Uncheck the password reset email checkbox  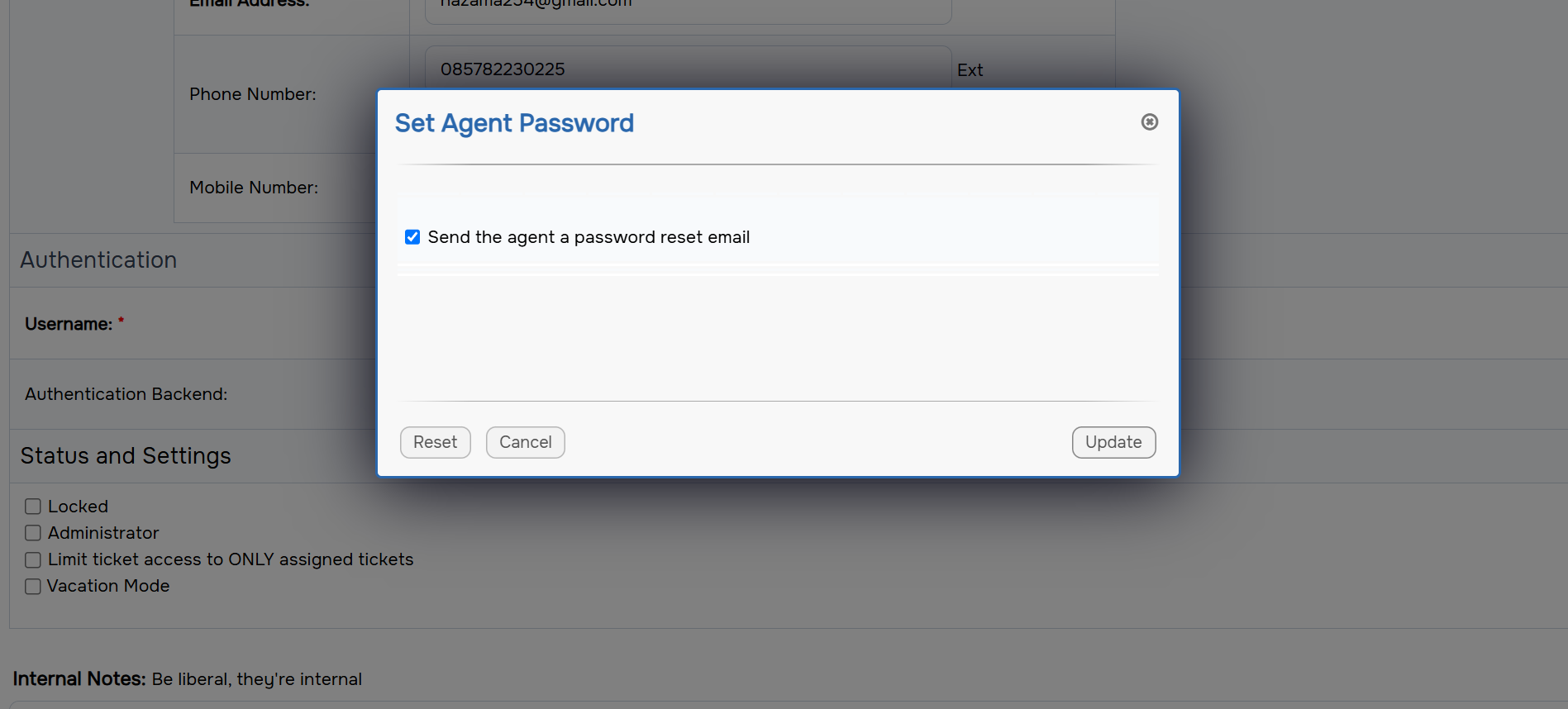click(x=412, y=237)
